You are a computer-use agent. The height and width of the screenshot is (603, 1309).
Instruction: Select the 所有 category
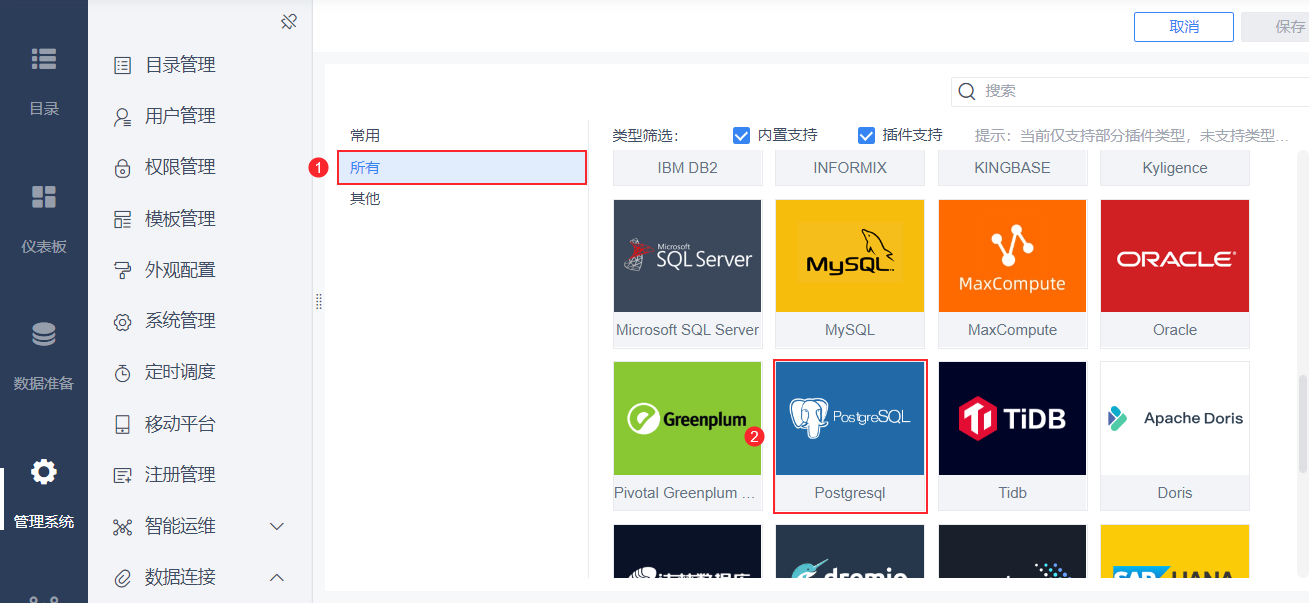[462, 168]
